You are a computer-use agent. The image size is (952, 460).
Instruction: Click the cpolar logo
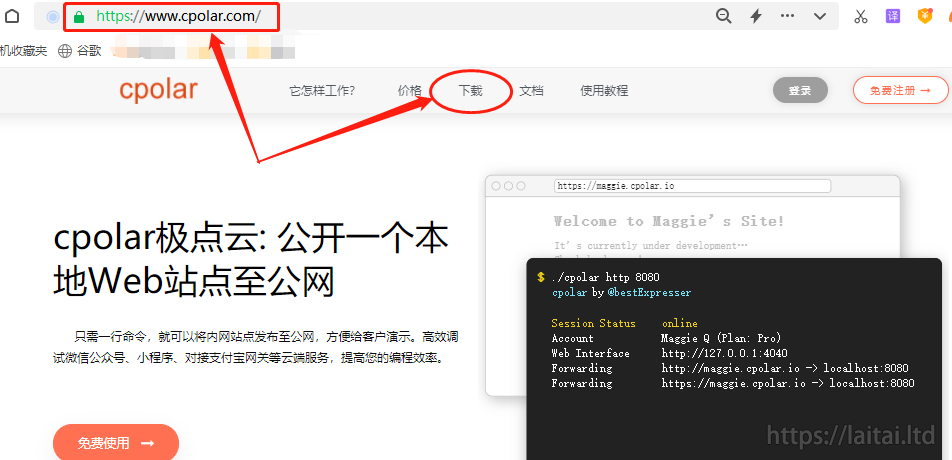click(158, 90)
